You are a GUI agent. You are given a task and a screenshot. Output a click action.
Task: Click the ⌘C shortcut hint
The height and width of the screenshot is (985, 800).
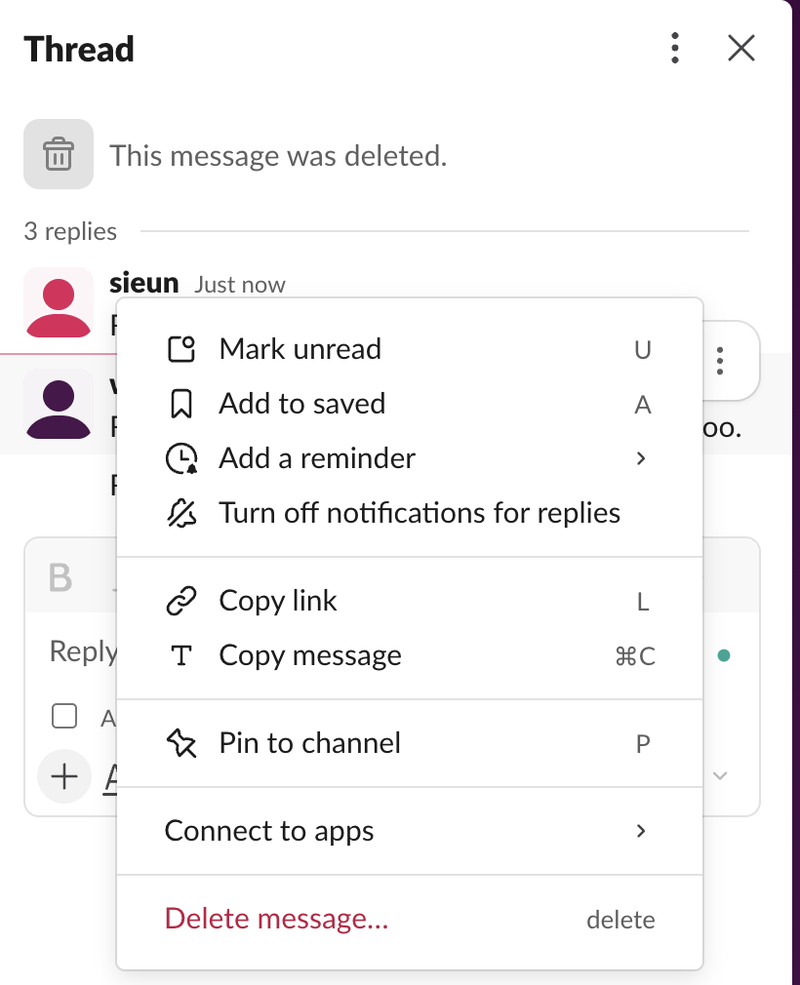click(635, 656)
